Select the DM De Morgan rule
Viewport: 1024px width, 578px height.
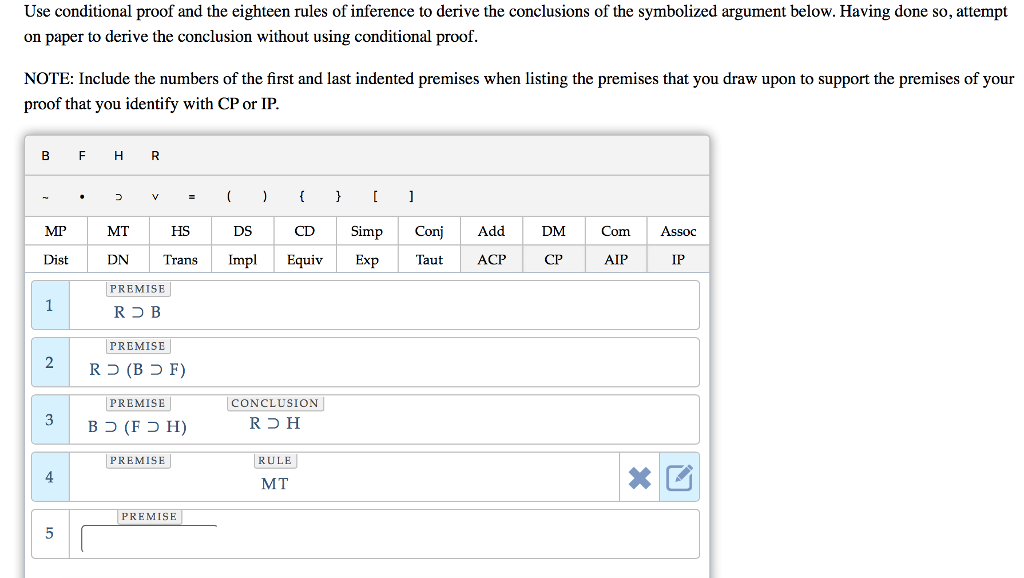click(553, 231)
